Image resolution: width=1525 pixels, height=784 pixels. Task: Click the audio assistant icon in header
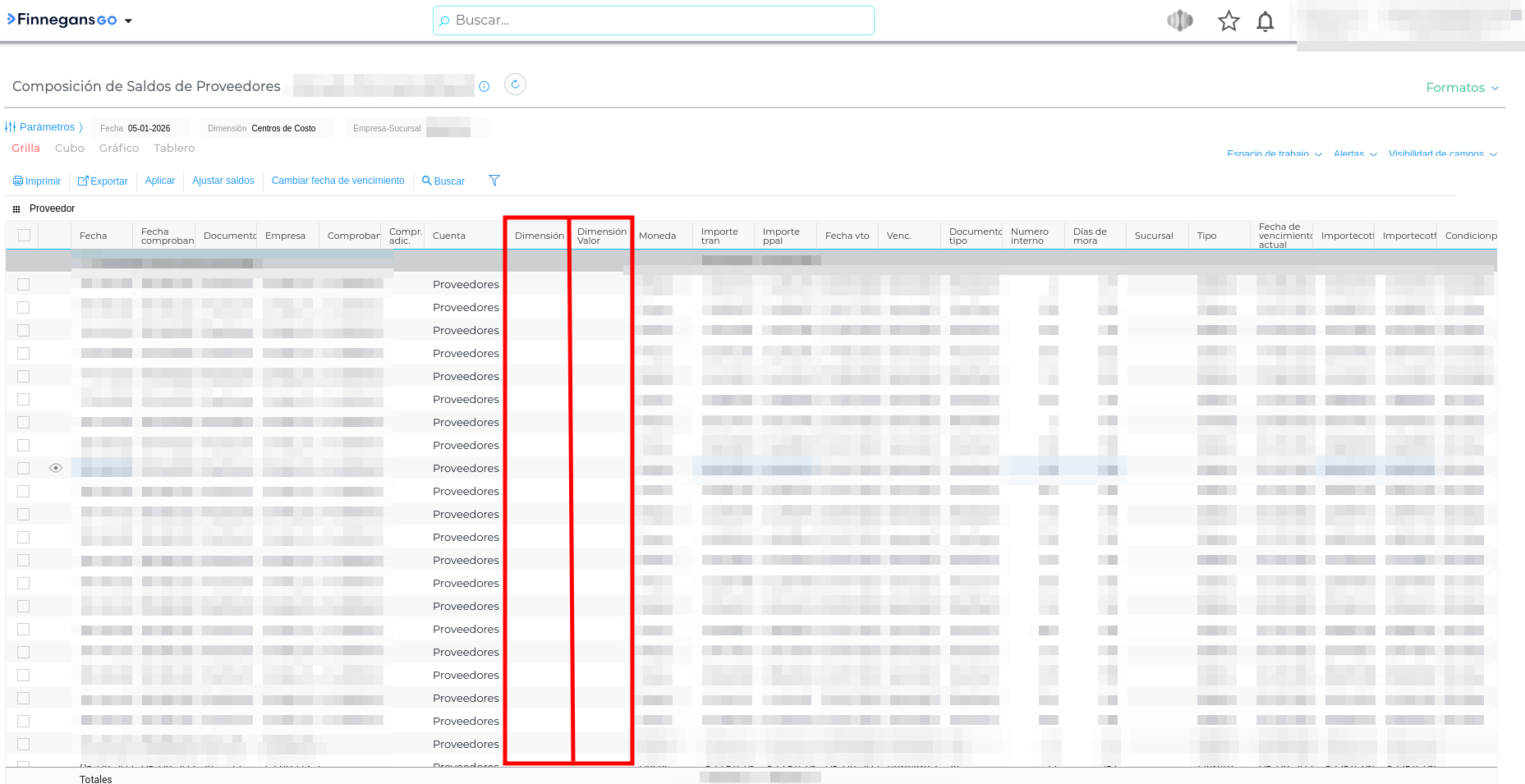[x=1179, y=21]
